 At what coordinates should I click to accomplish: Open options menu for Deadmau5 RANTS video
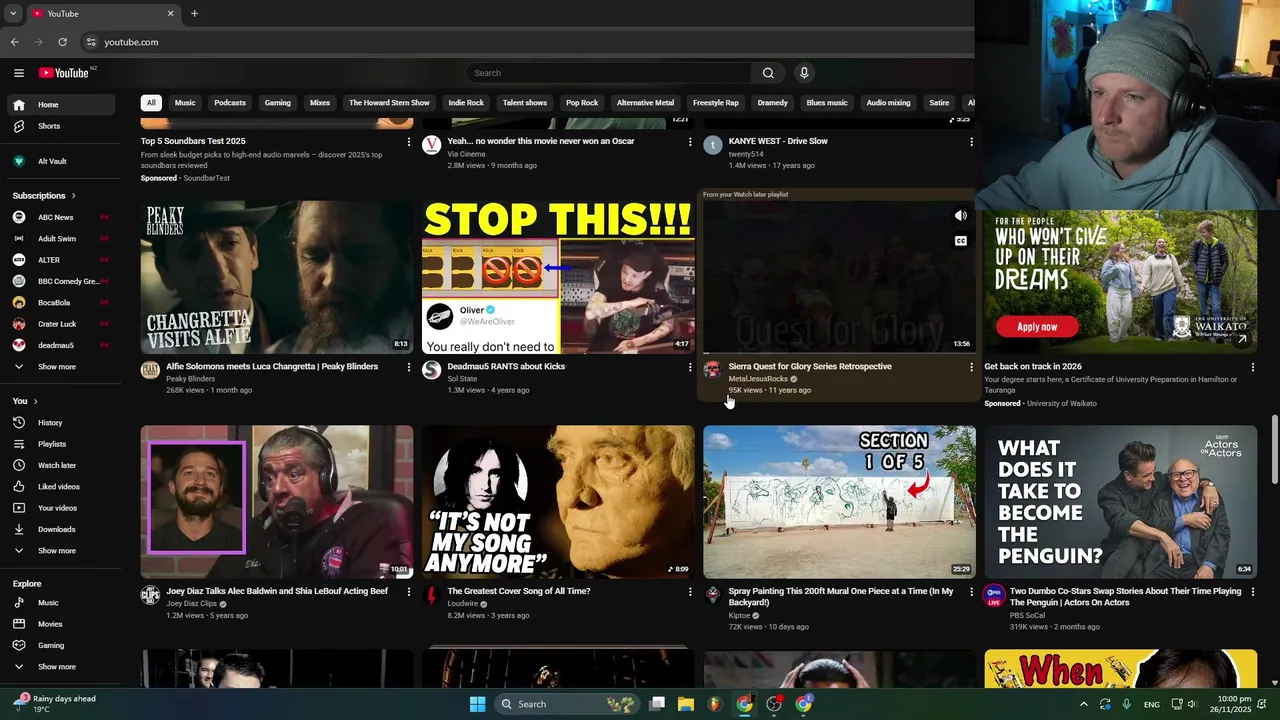pos(689,367)
